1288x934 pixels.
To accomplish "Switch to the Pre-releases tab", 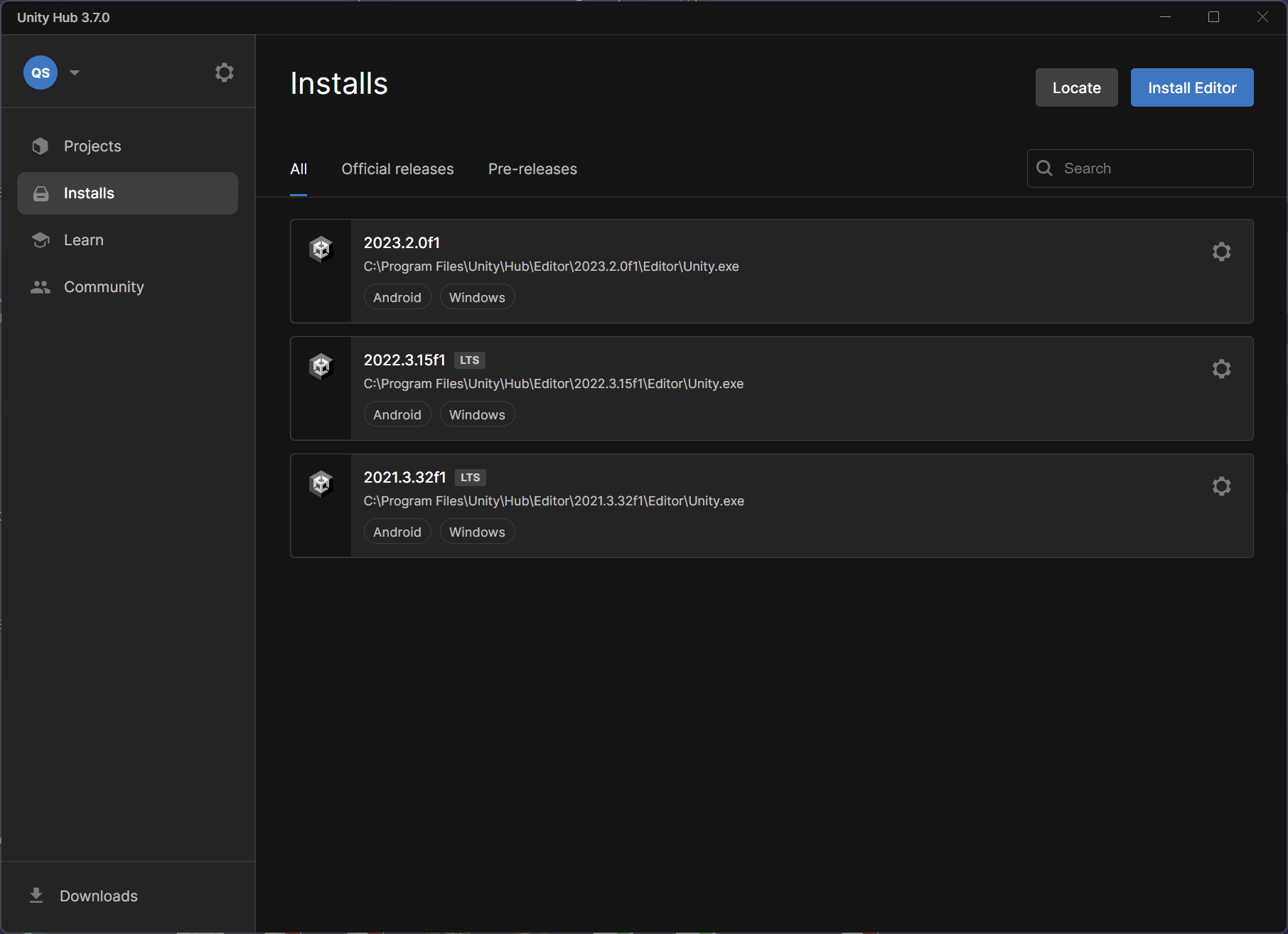I will tap(532, 169).
